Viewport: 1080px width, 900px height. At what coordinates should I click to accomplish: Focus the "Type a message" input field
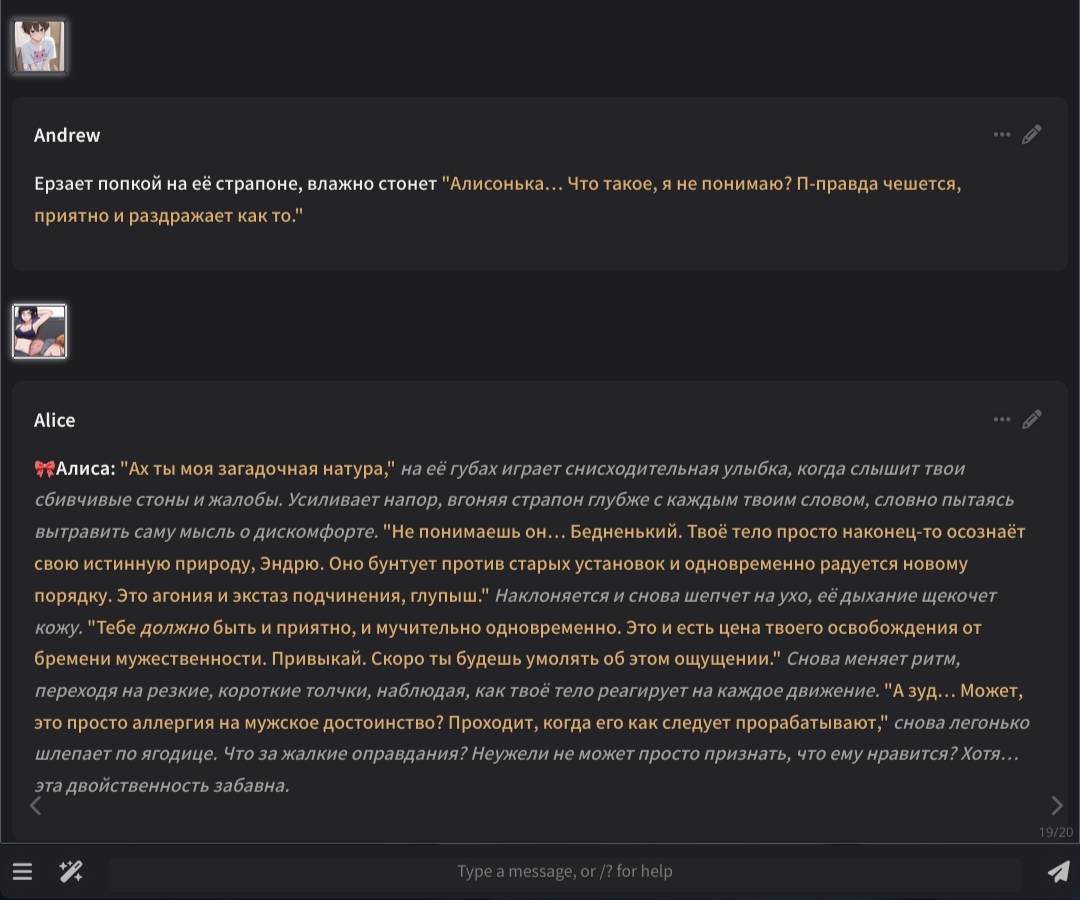pyautogui.click(x=565, y=871)
